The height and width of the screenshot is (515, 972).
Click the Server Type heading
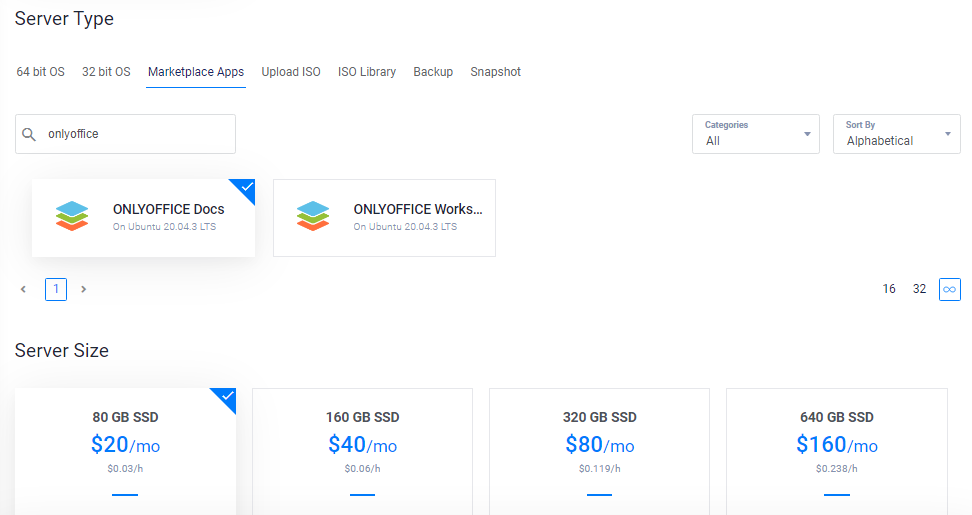click(64, 19)
